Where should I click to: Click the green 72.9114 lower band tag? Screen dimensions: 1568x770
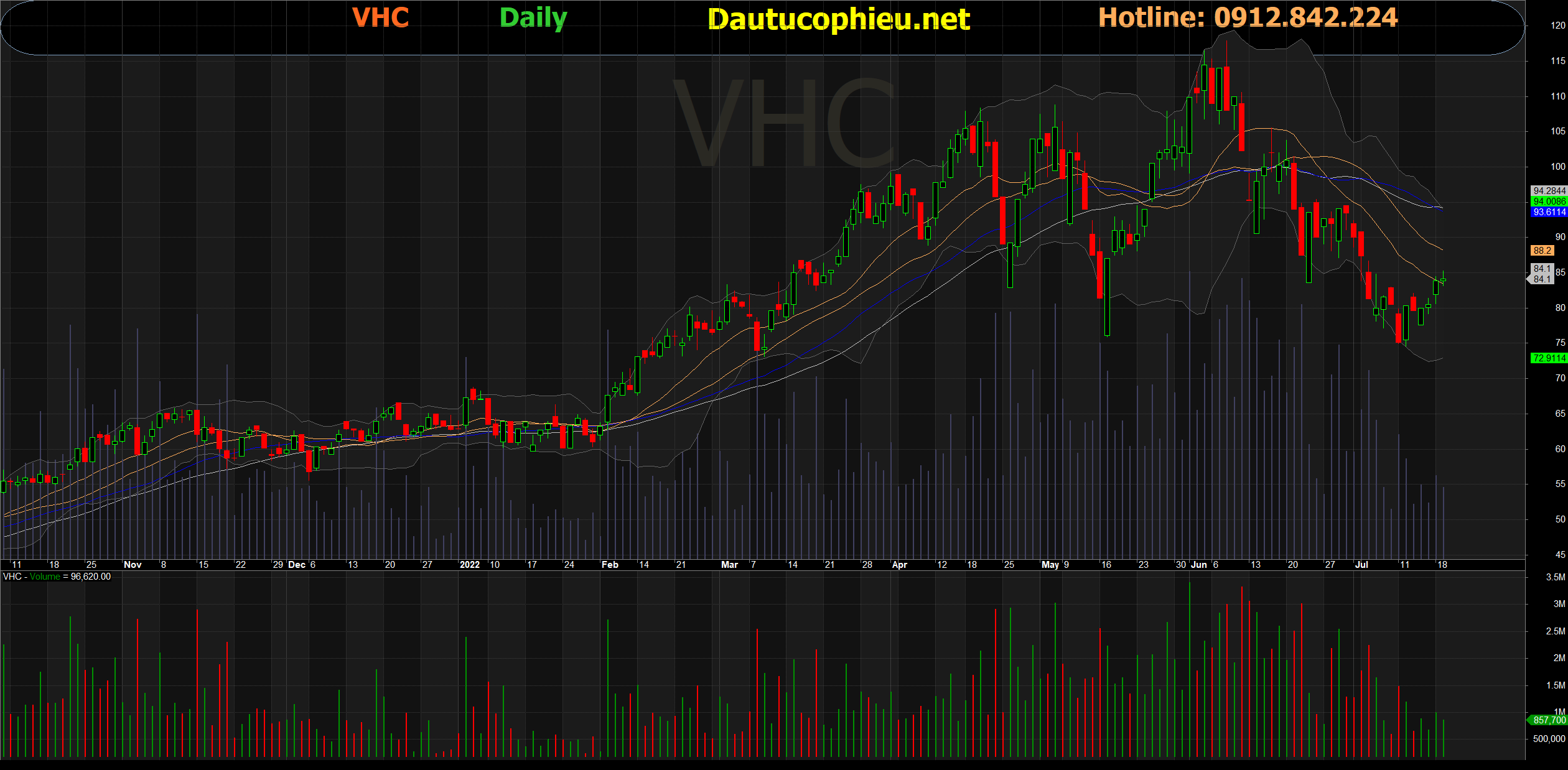pyautogui.click(x=1548, y=358)
